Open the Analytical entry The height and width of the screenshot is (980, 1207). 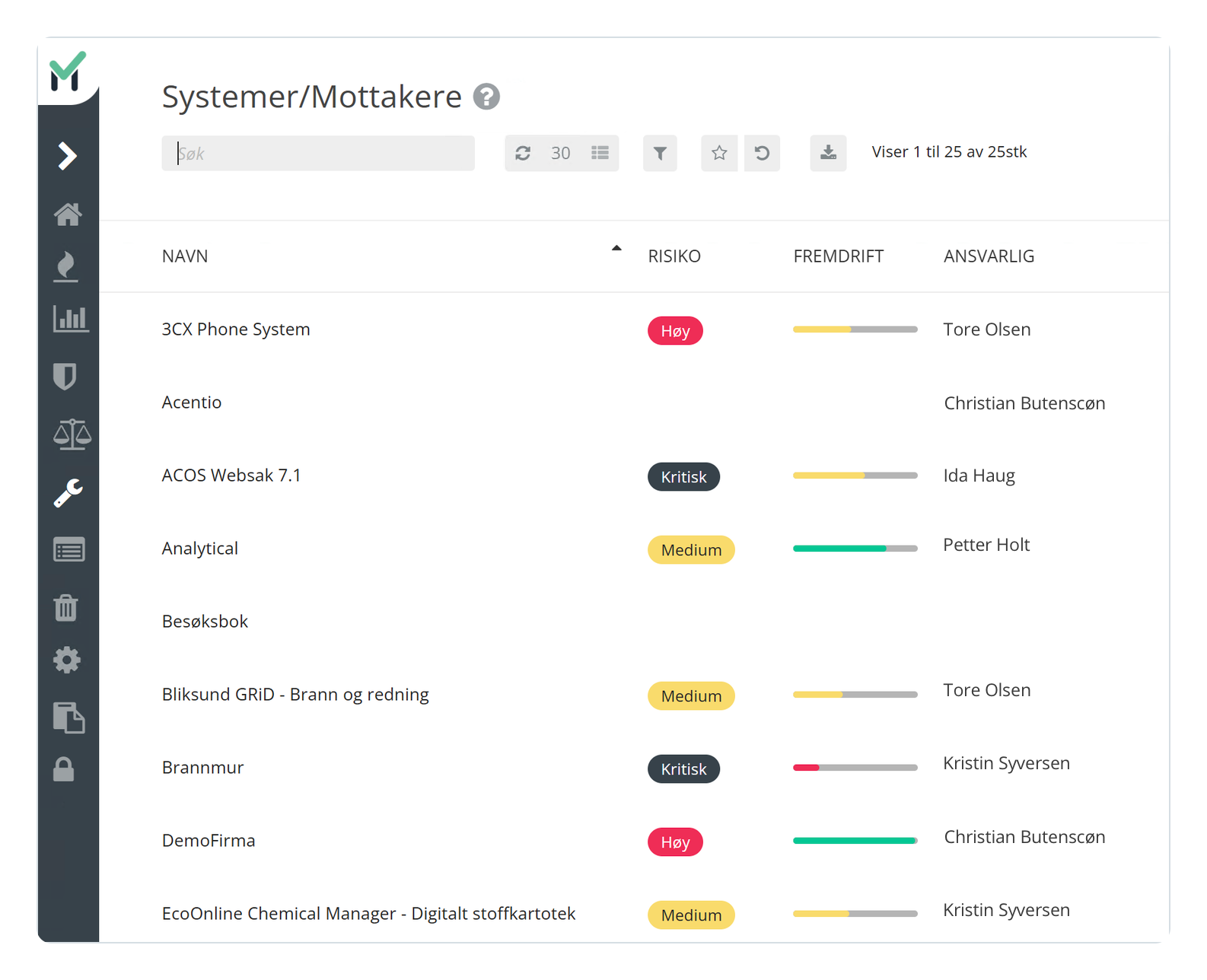click(200, 549)
